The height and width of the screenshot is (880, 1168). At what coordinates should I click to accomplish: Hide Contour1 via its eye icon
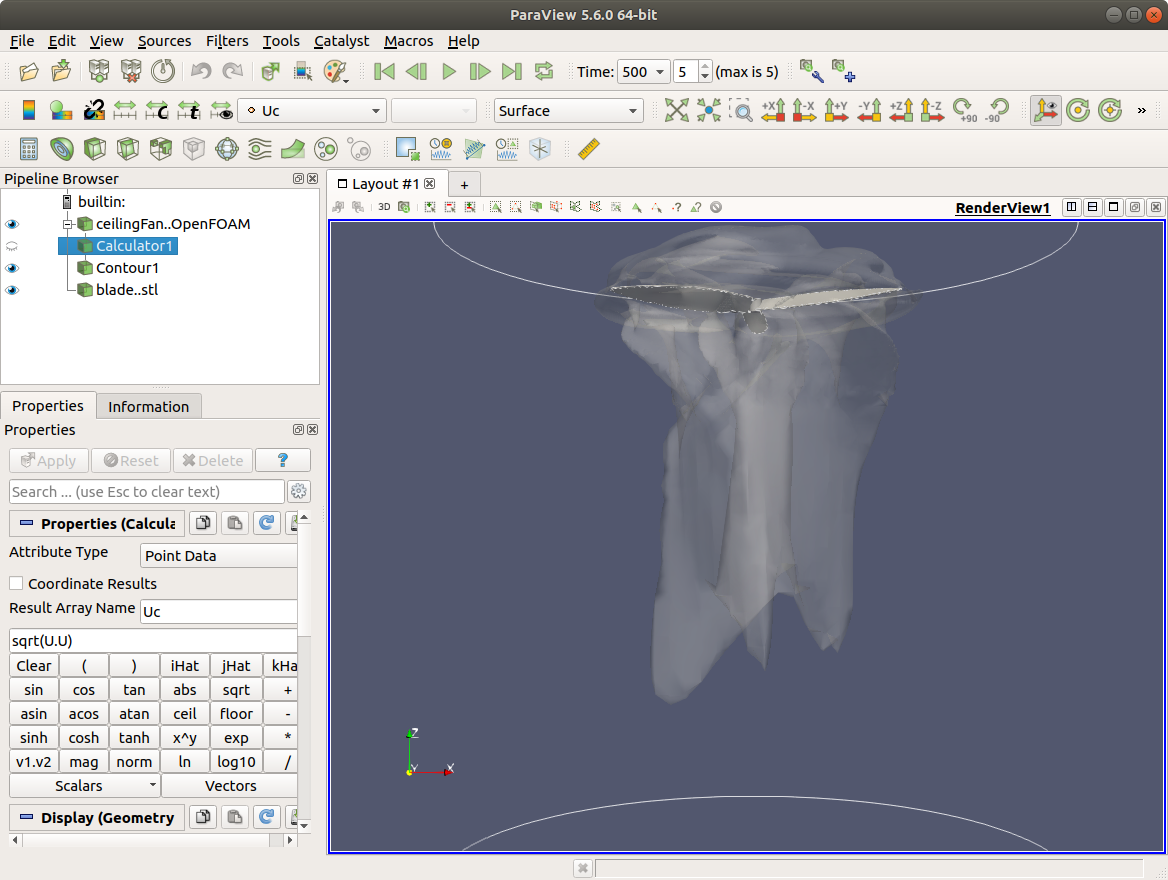pyautogui.click(x=12, y=268)
